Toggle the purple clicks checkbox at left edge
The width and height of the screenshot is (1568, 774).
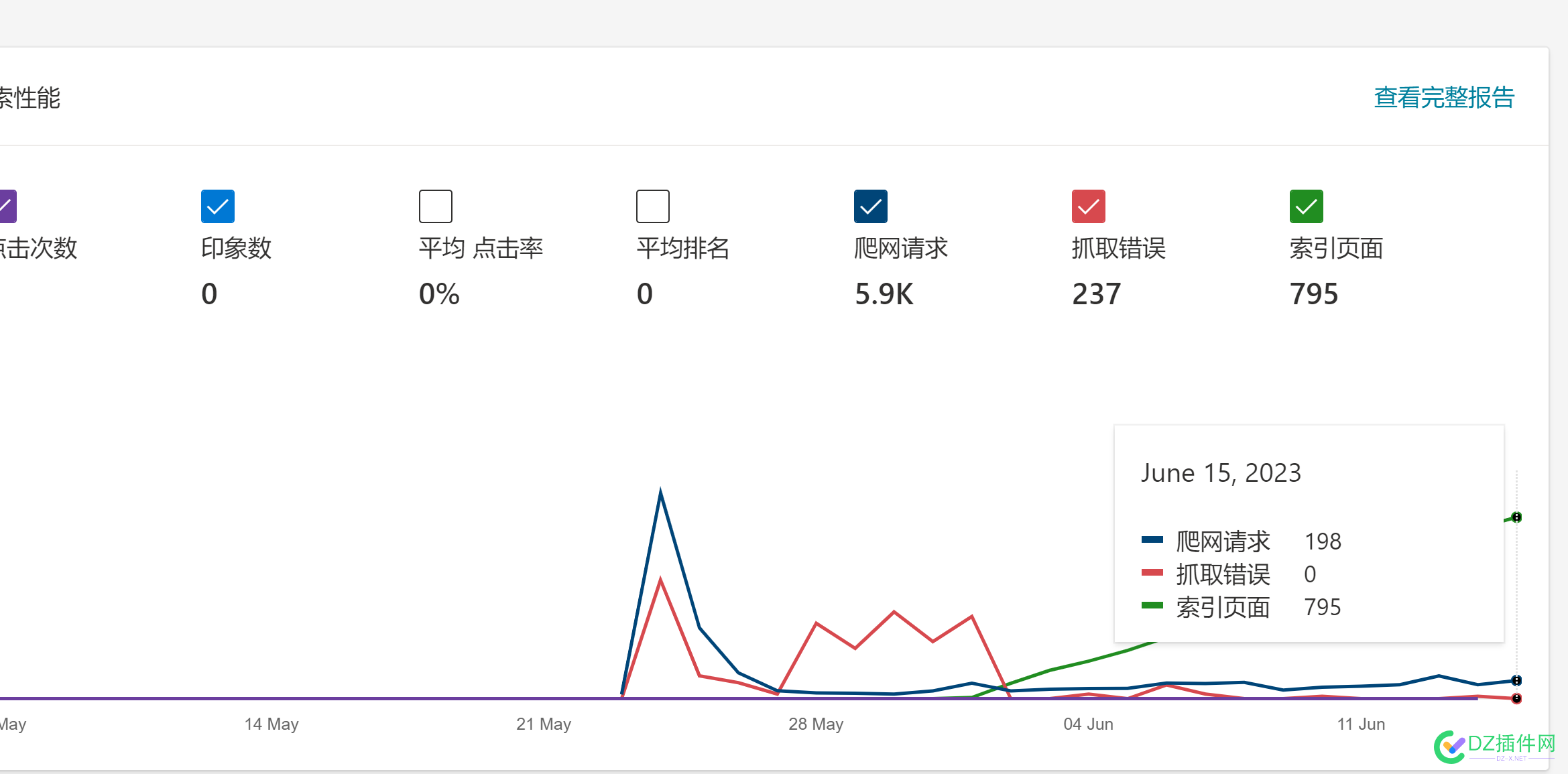(7, 206)
